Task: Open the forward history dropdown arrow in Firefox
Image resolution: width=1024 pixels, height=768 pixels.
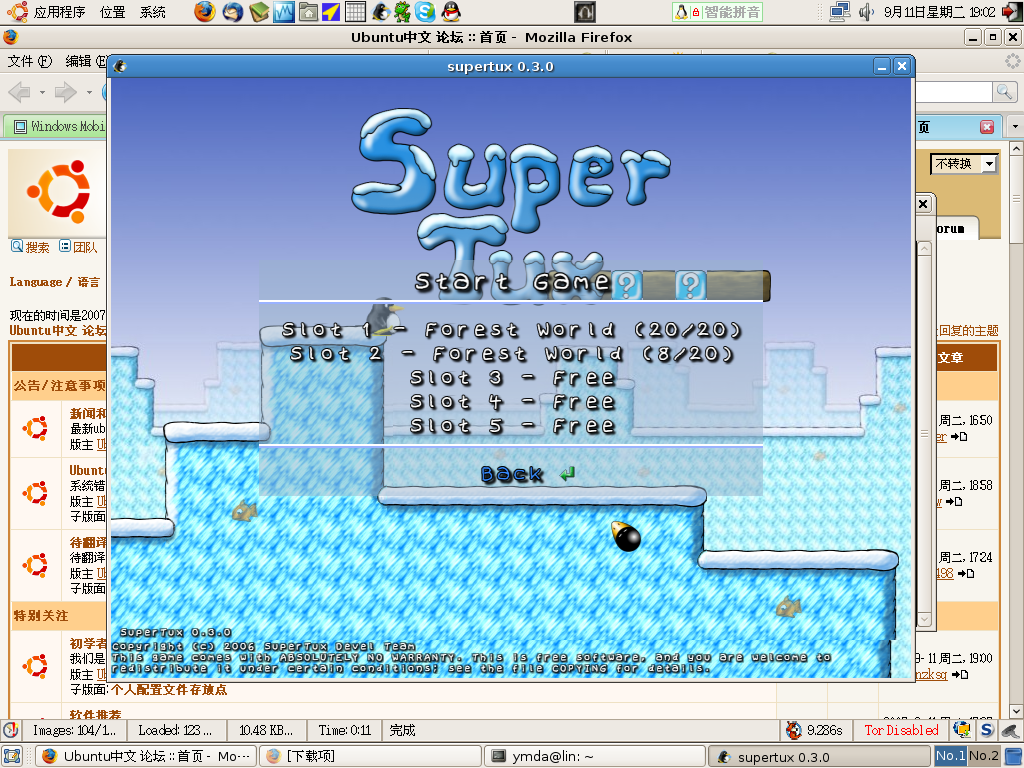Action: 89,92
